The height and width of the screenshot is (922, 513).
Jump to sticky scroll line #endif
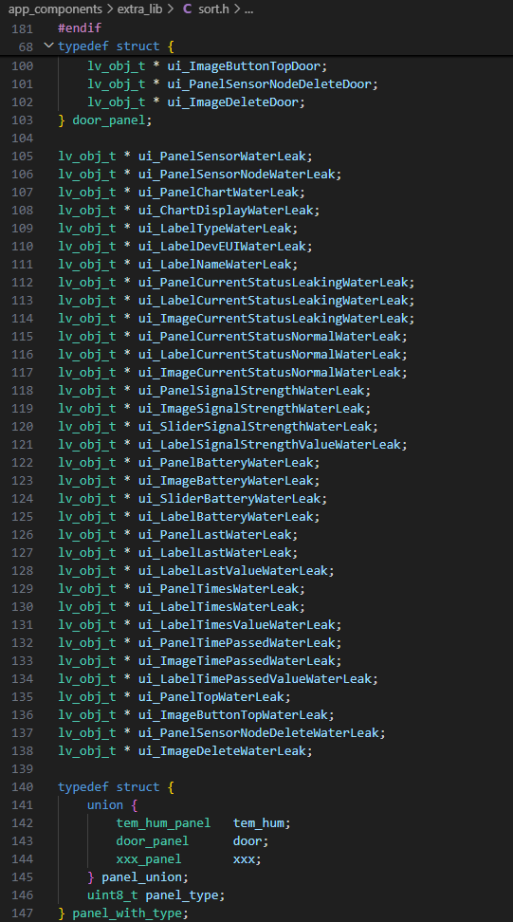pyautogui.click(x=79, y=28)
